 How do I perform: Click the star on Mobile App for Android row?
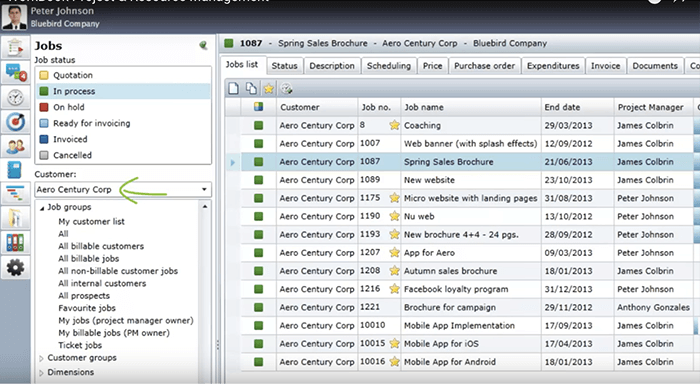tap(394, 362)
